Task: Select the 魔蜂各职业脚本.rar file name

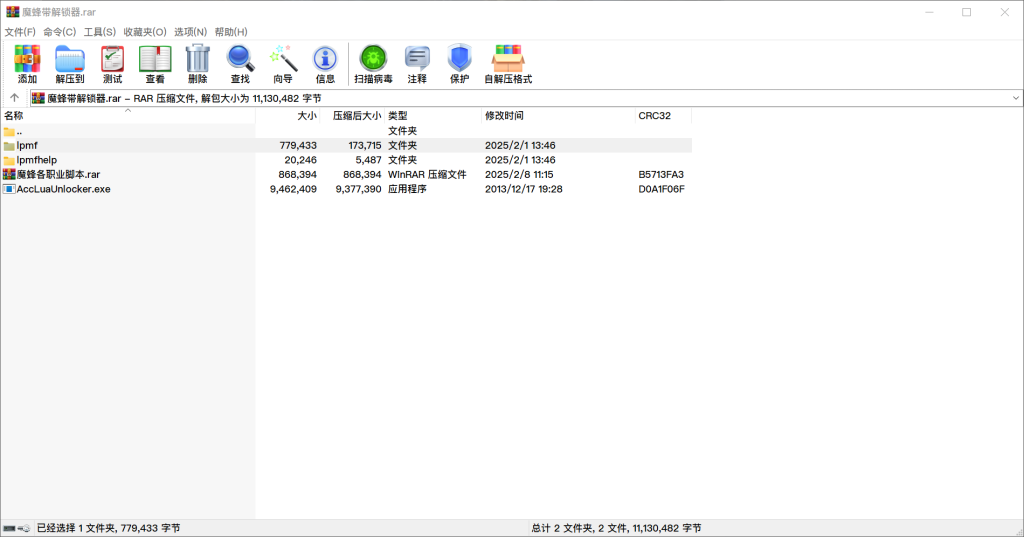Action: (x=59, y=174)
